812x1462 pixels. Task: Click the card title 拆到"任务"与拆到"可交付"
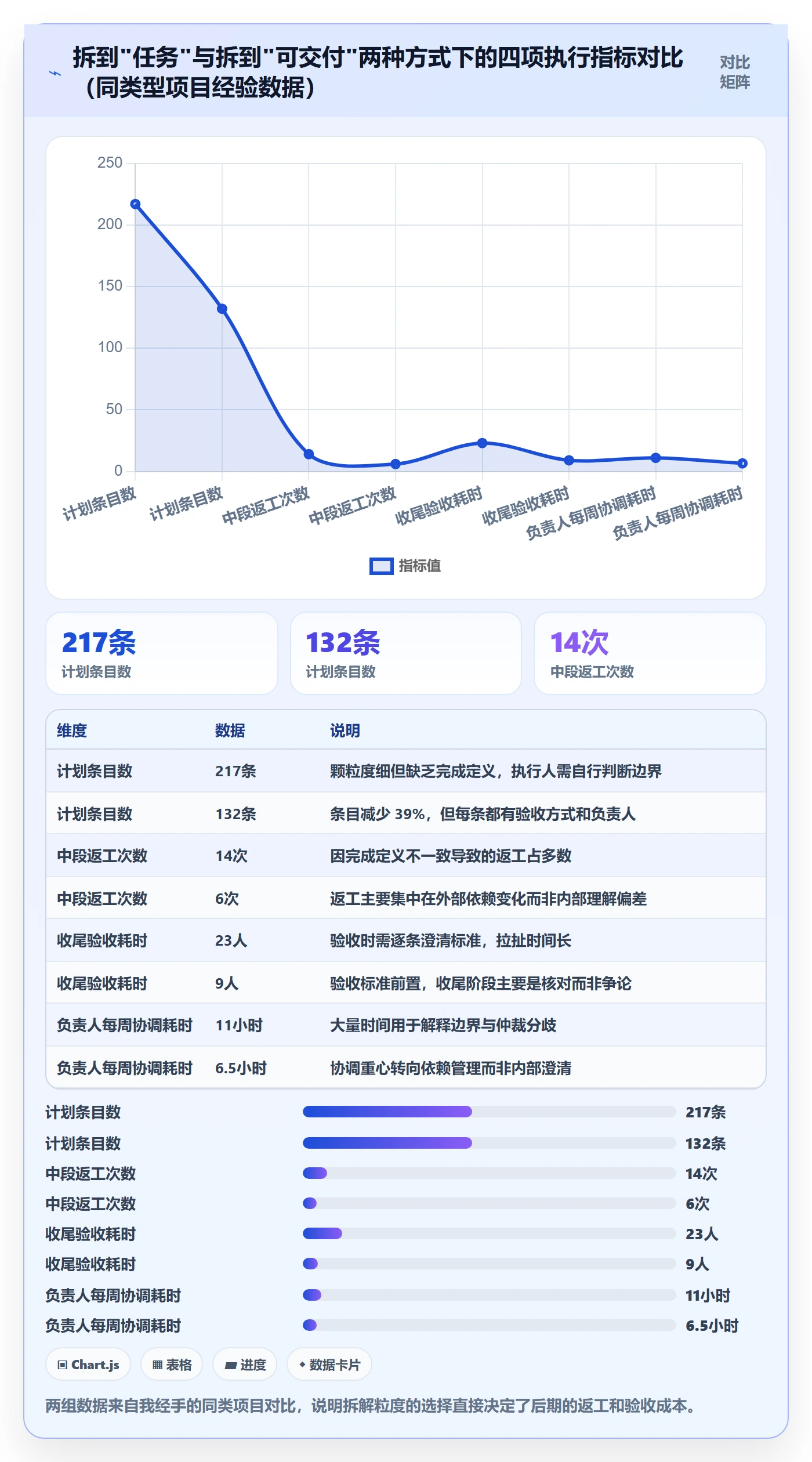(377, 73)
